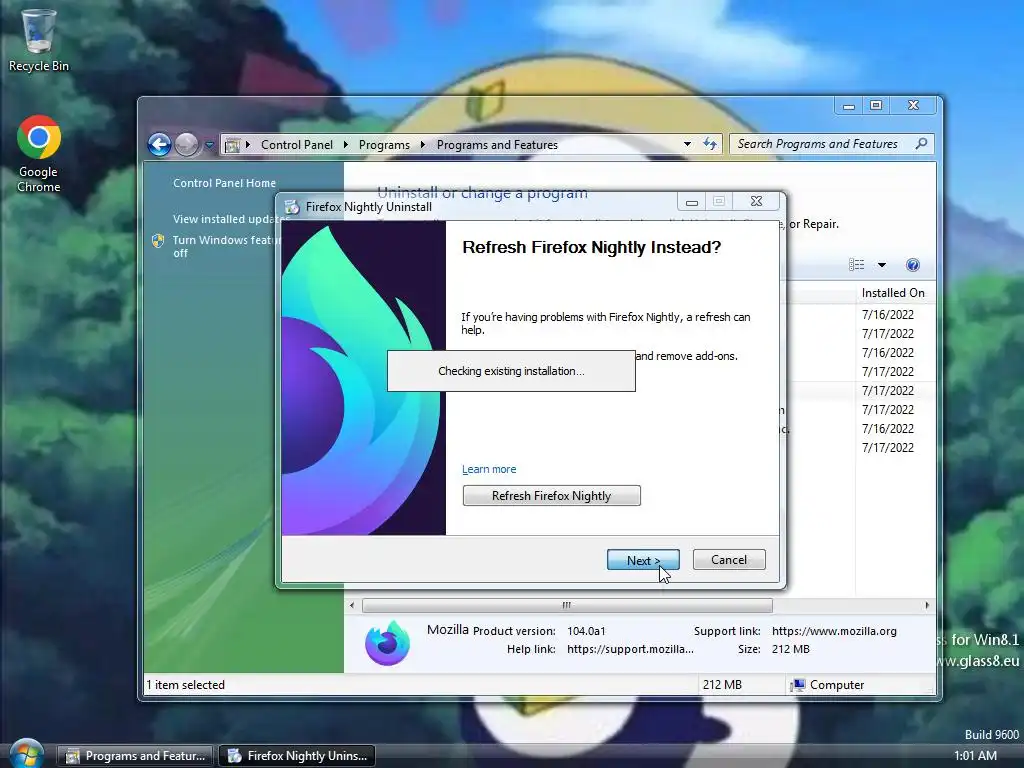Screen dimensions: 1024x768
Task: Click the refresh icon next to address bar
Action: pos(710,144)
